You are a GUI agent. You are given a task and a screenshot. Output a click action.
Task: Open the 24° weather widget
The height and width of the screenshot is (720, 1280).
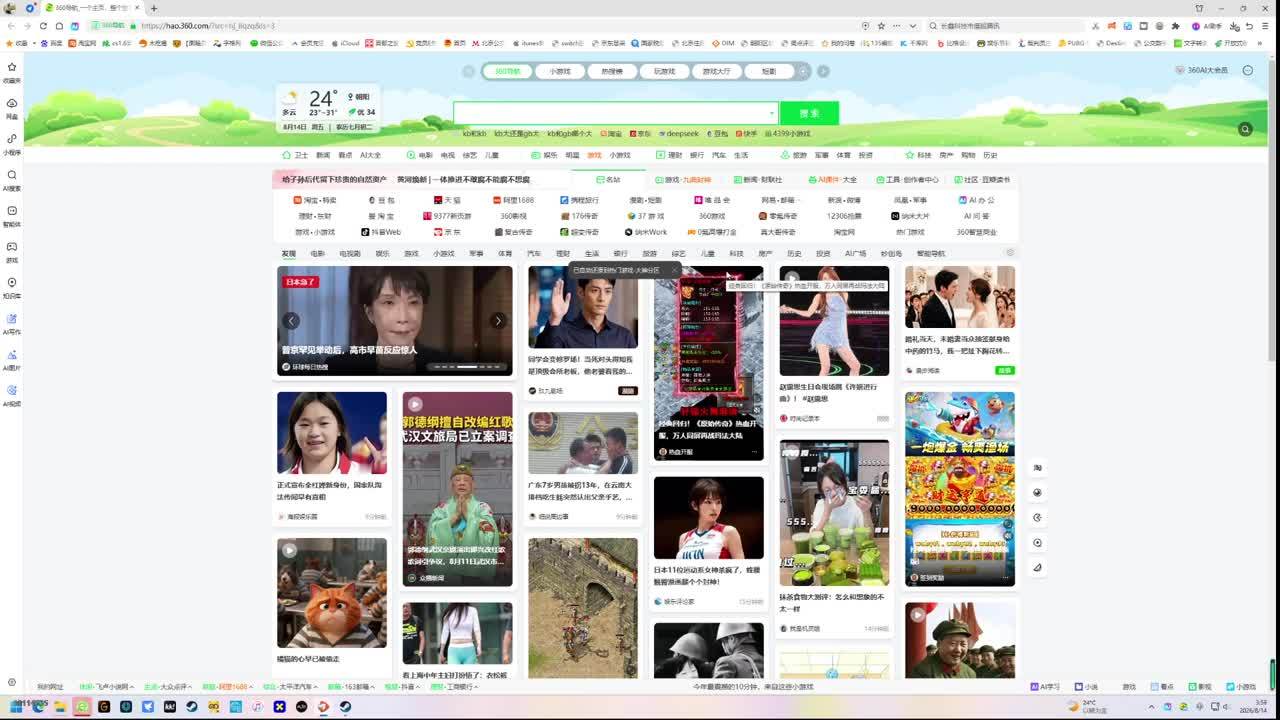(328, 109)
